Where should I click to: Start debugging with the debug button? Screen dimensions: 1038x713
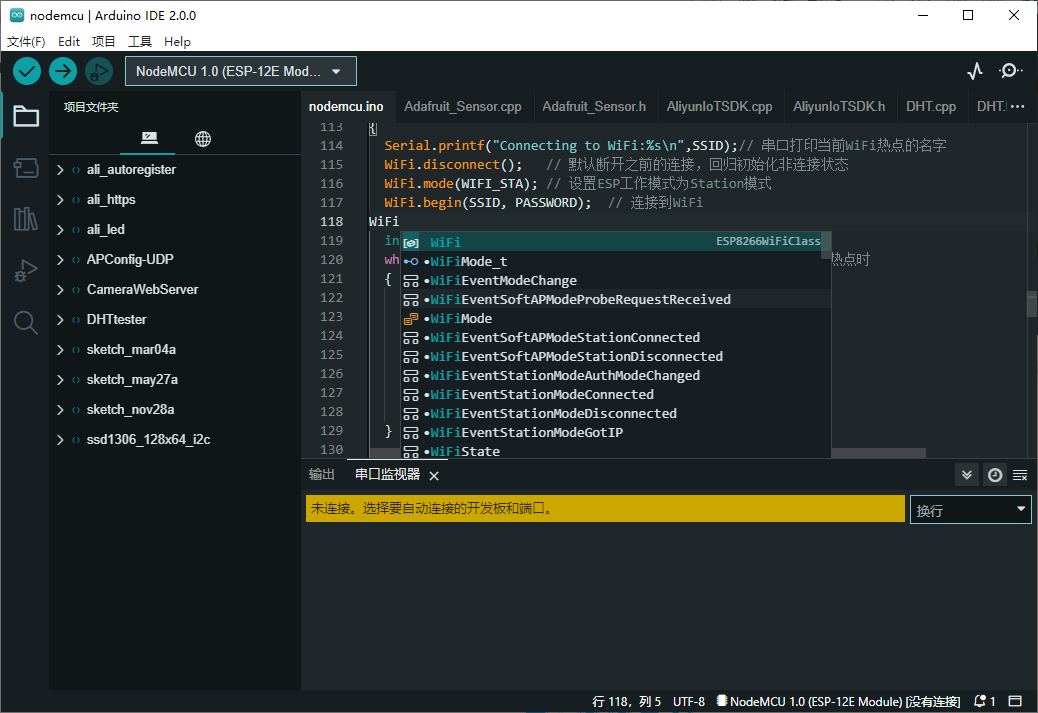pos(99,71)
